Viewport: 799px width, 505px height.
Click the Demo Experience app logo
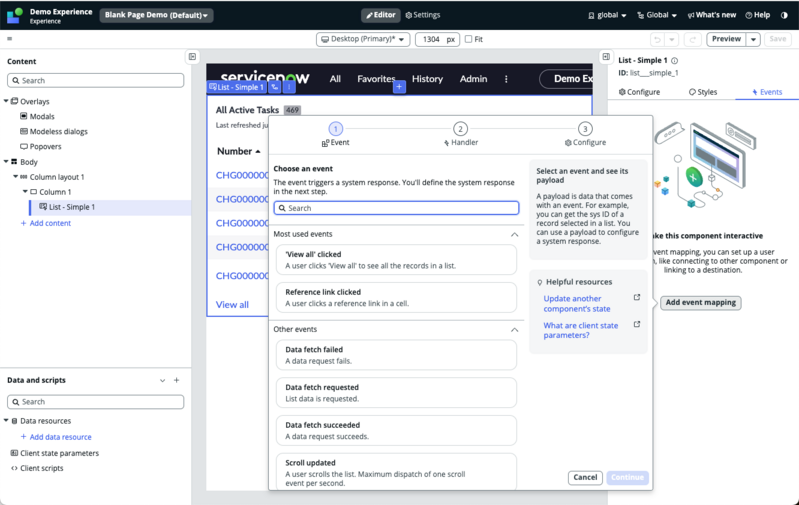pyautogui.click(x=15, y=15)
